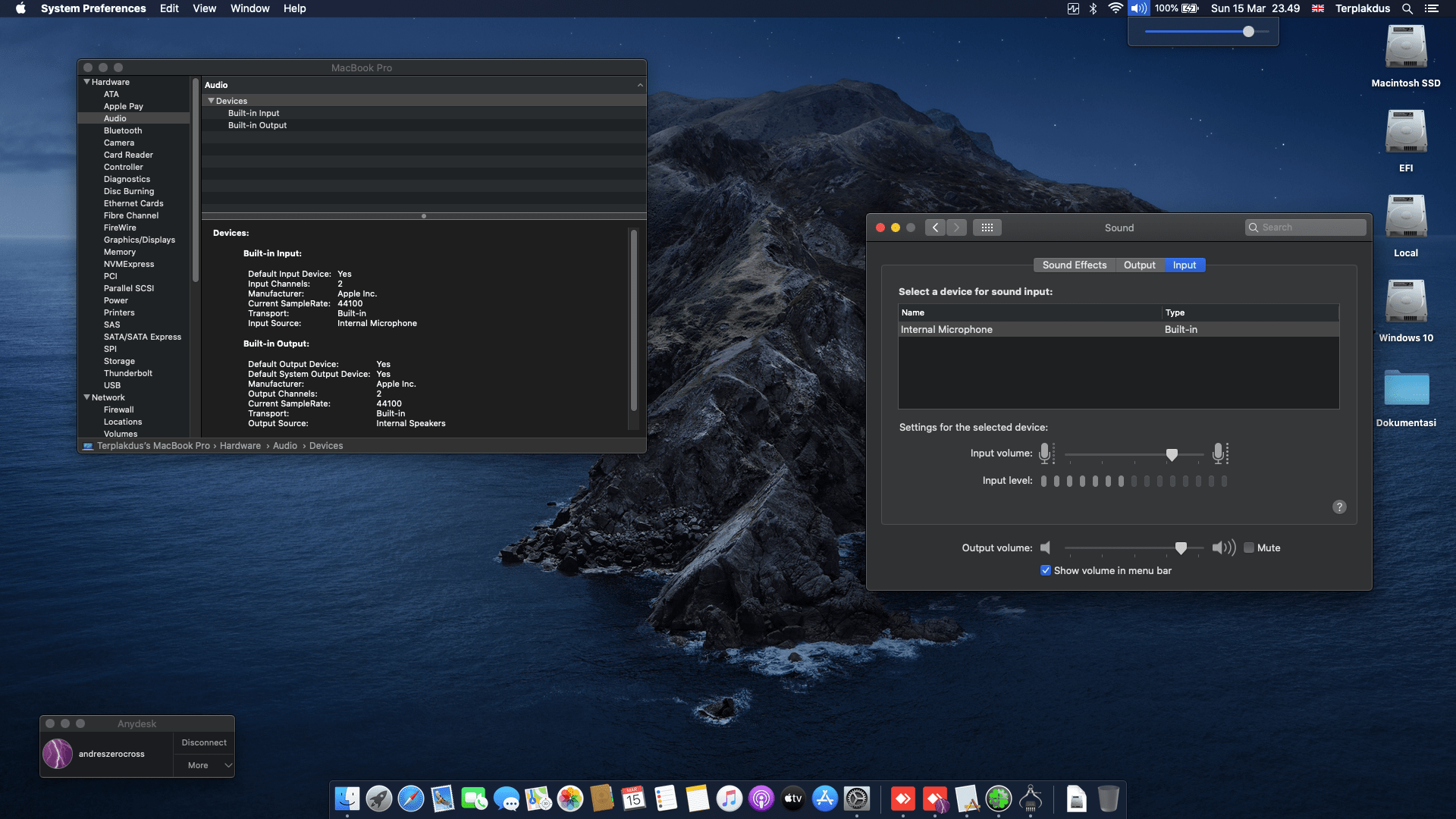Open Dokumentasi folder on desktop
The width and height of the screenshot is (1456, 819).
coord(1406,398)
